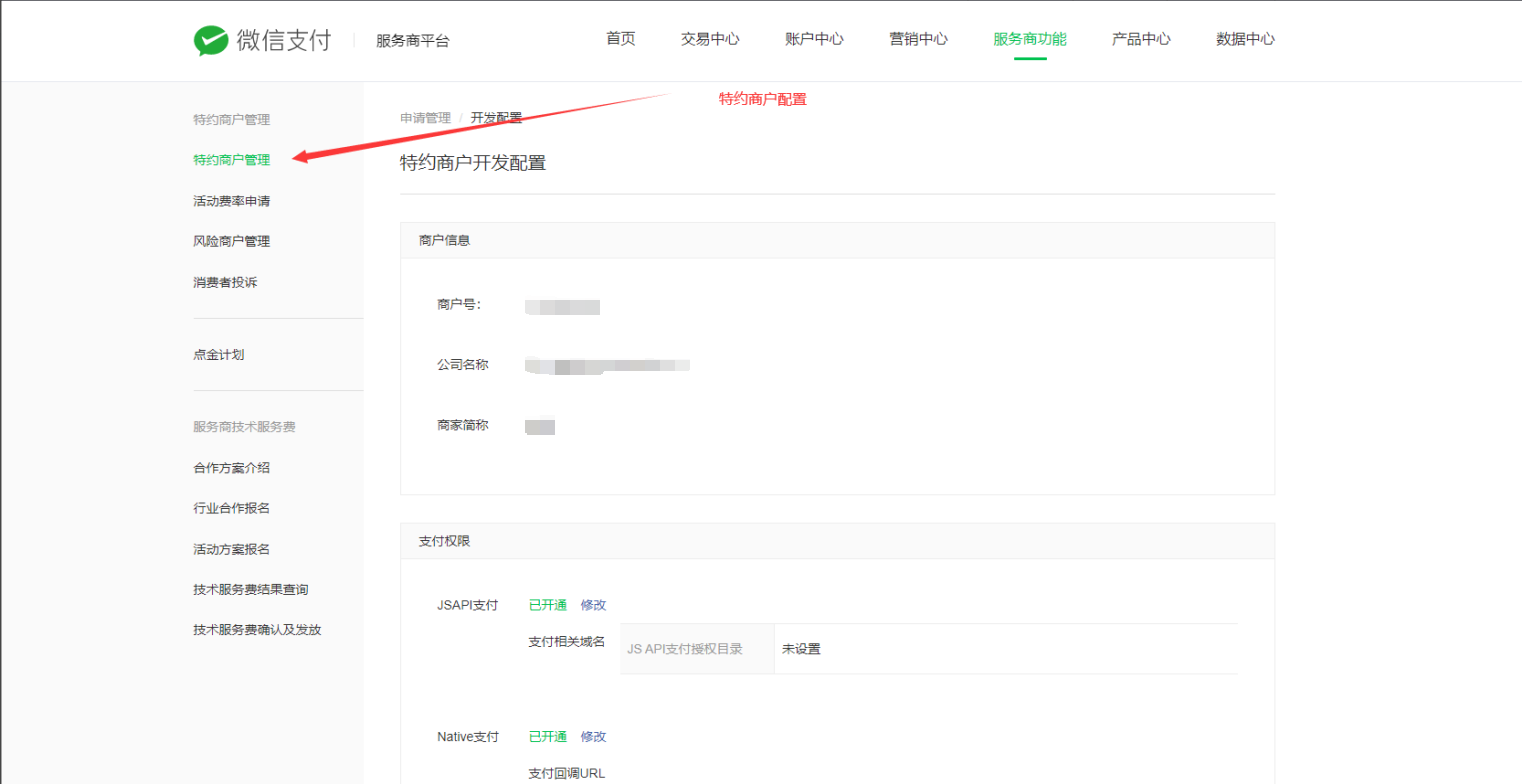Open 点金计划 in the sidebar
The height and width of the screenshot is (784, 1522).
(218, 355)
